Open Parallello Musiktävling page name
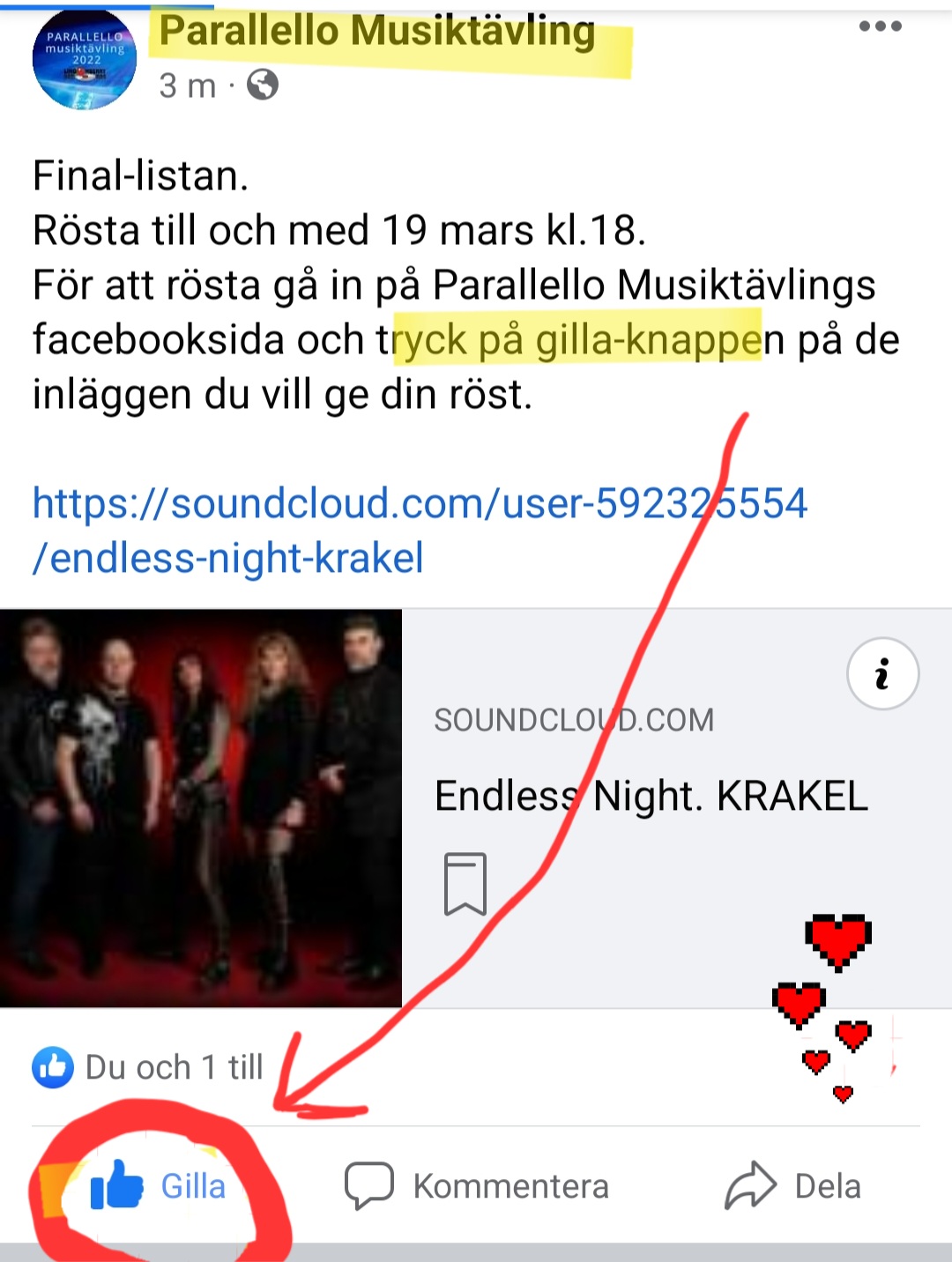952x1262 pixels. [377, 31]
